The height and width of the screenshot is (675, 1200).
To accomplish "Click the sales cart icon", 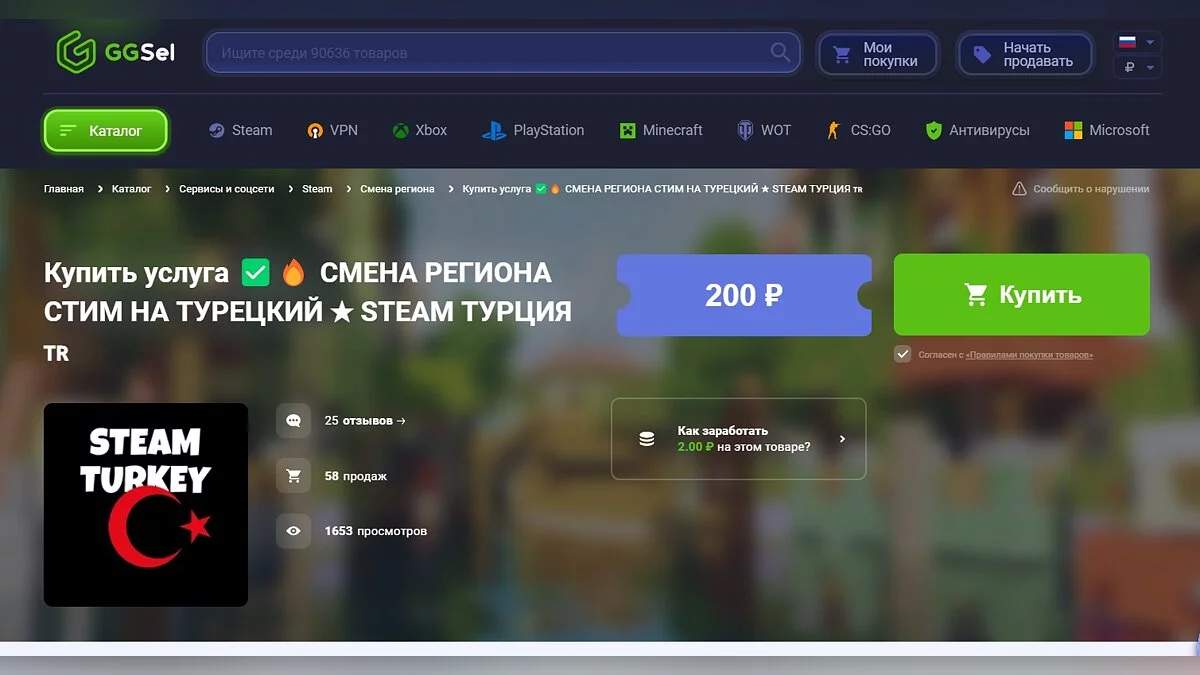I will coord(293,476).
